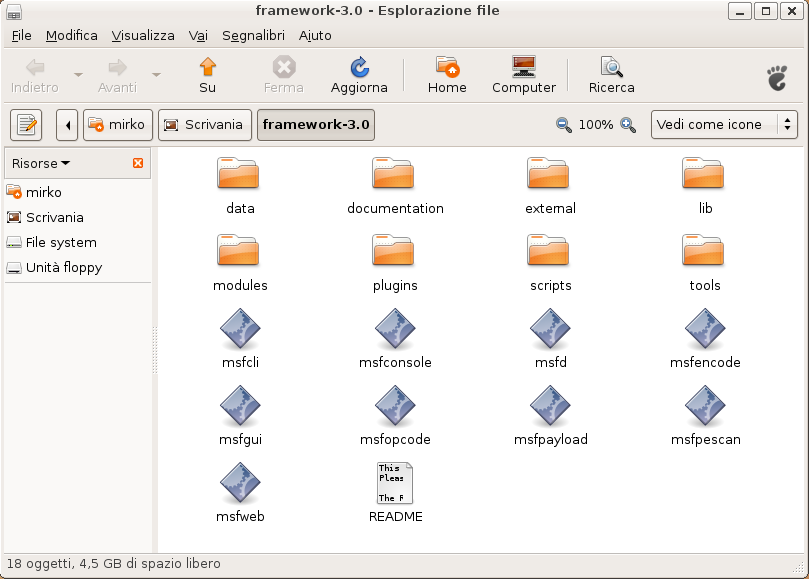This screenshot has height=579, width=809.
Task: Click status text '18 oggetti, 4,5 GB di spazio libero'
Action: tap(114, 564)
